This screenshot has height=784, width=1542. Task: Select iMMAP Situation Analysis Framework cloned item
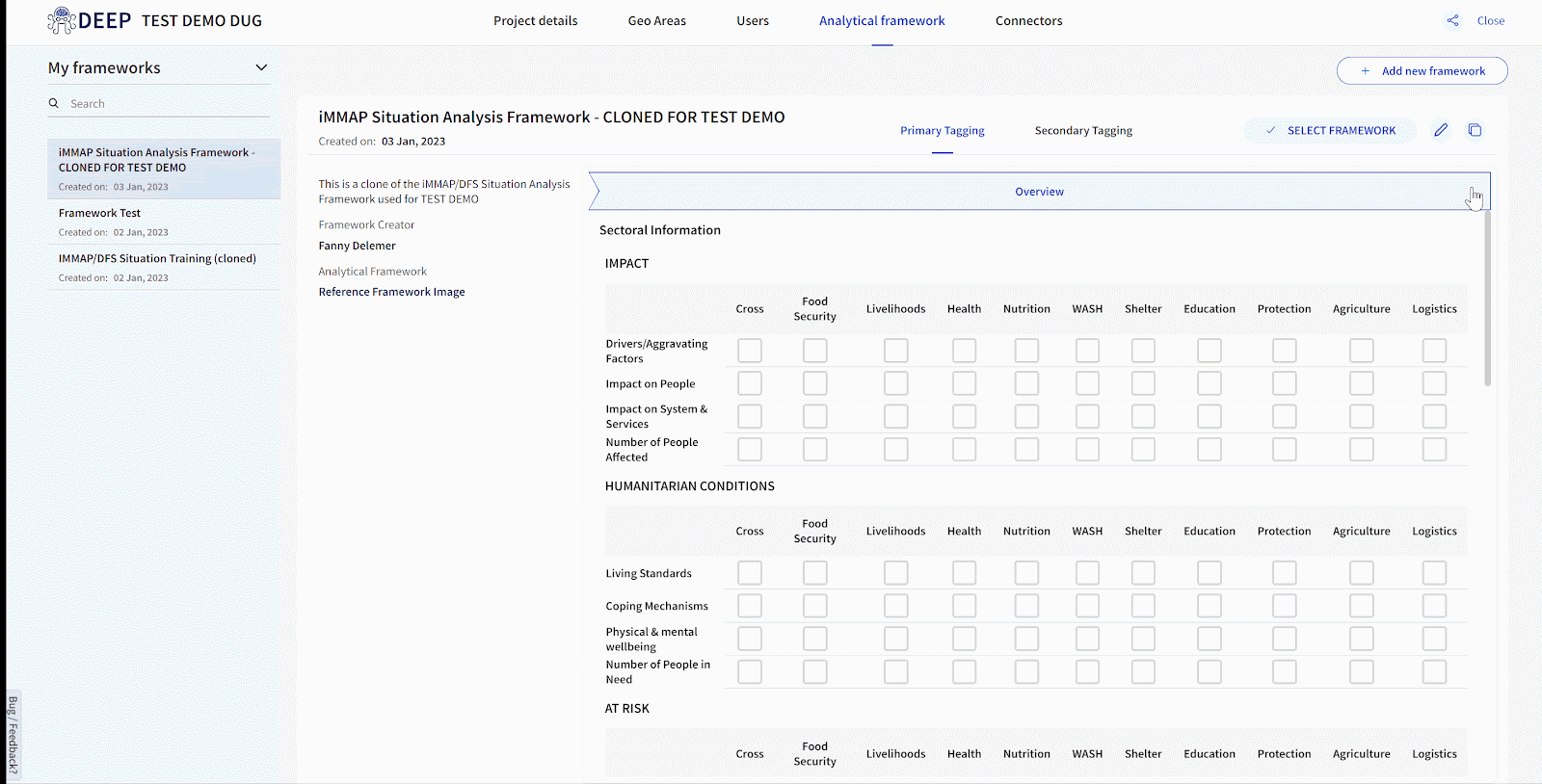click(x=164, y=169)
